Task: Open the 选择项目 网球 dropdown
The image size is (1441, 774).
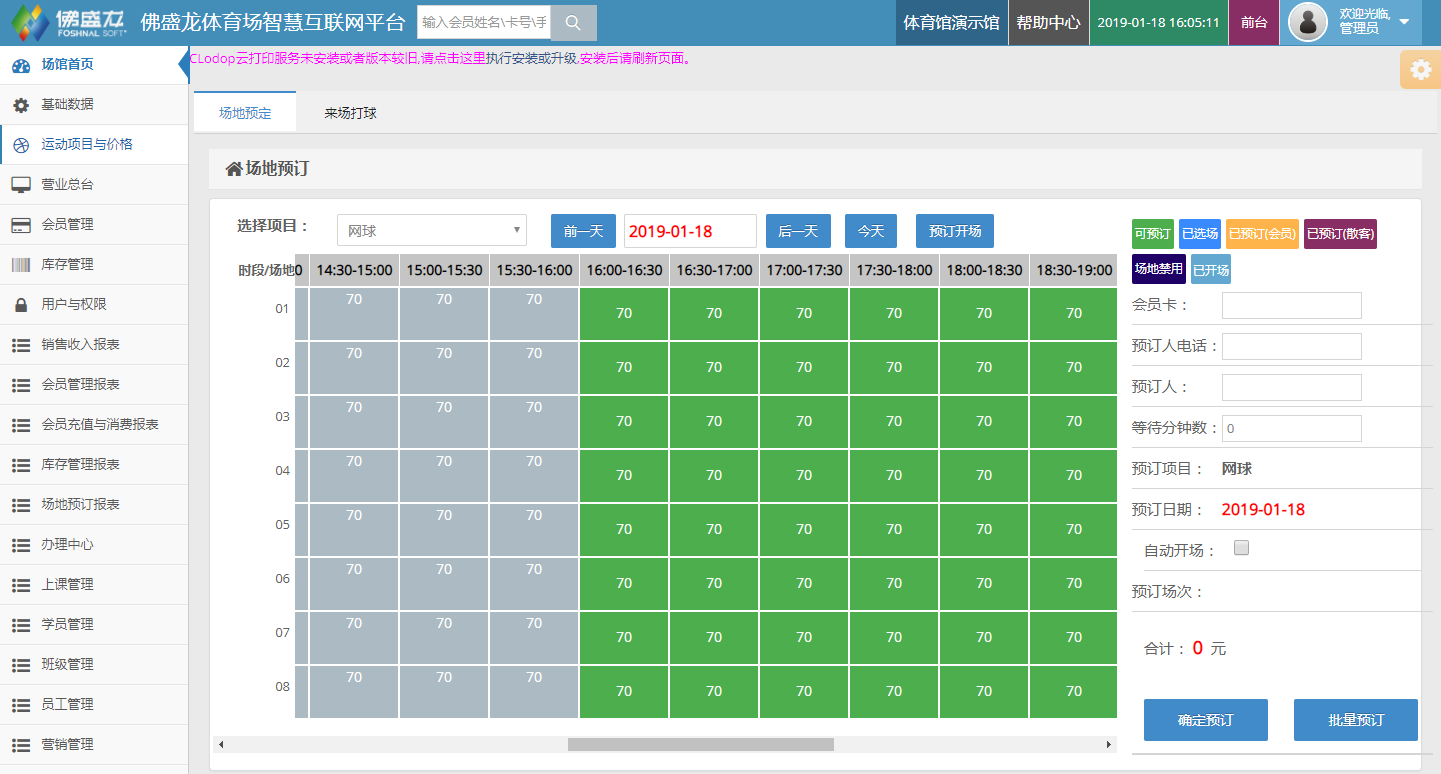Action: click(432, 231)
